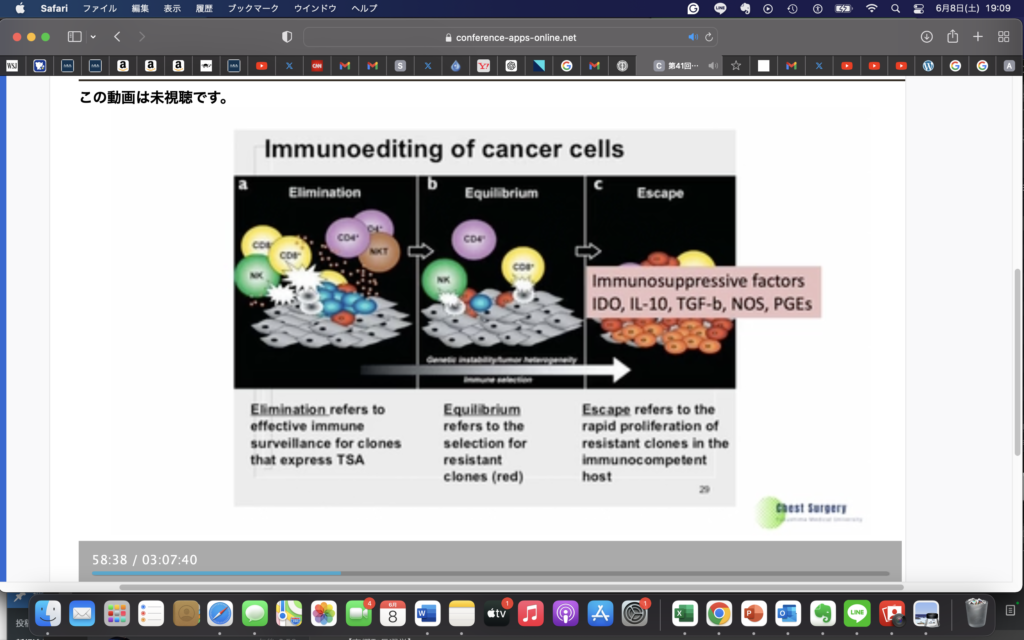
Task: Open the sidebar dropdown chevron
Action: [93, 37]
